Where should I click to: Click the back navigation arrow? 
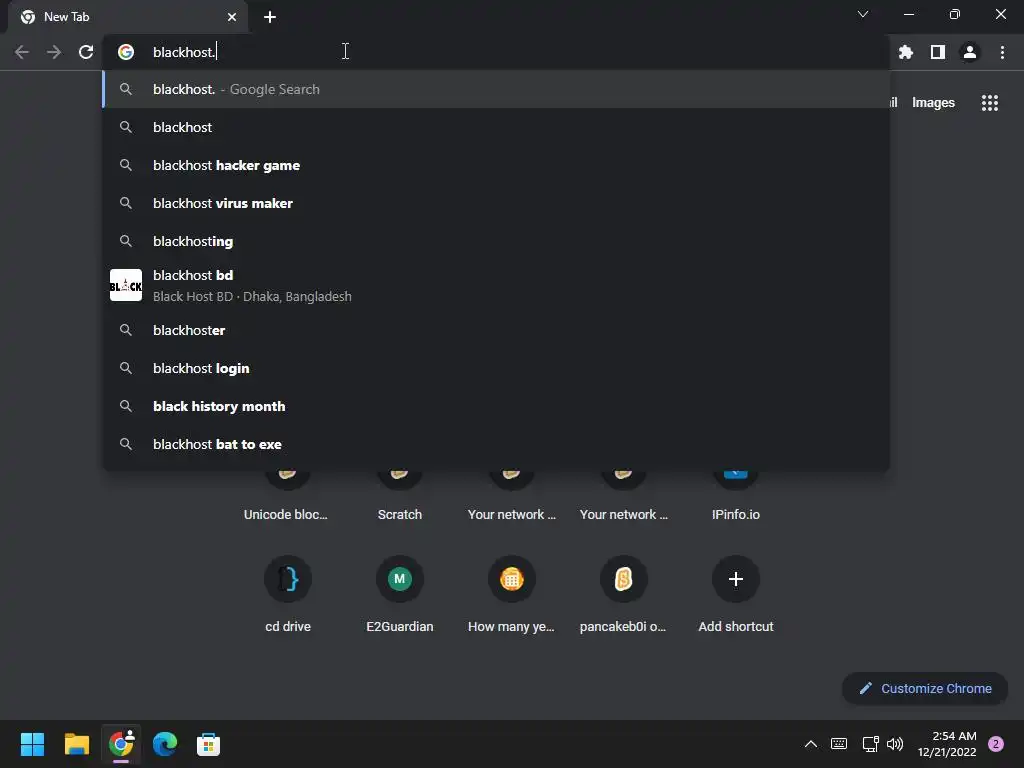(22, 52)
